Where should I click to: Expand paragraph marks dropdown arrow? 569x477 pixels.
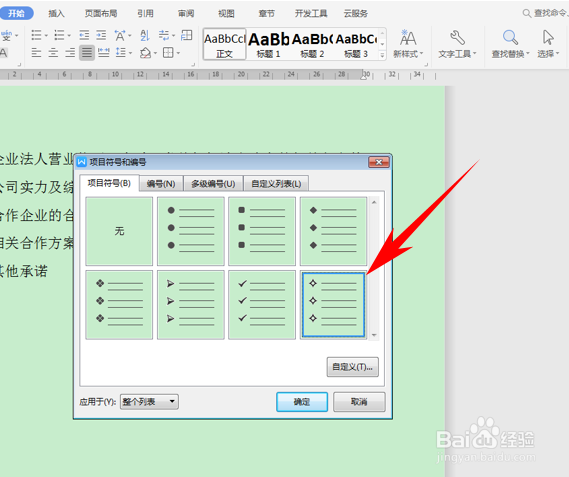173,36
